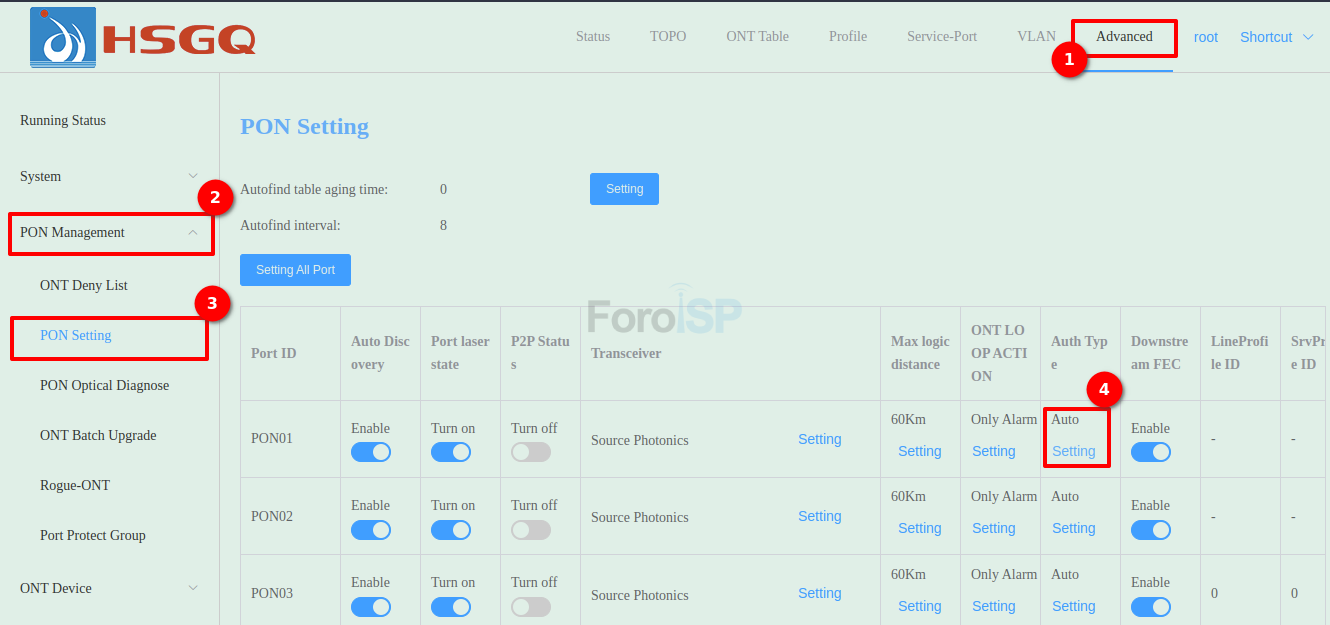Go to the TOPO tab
The width and height of the screenshot is (1330, 625).
(x=668, y=36)
